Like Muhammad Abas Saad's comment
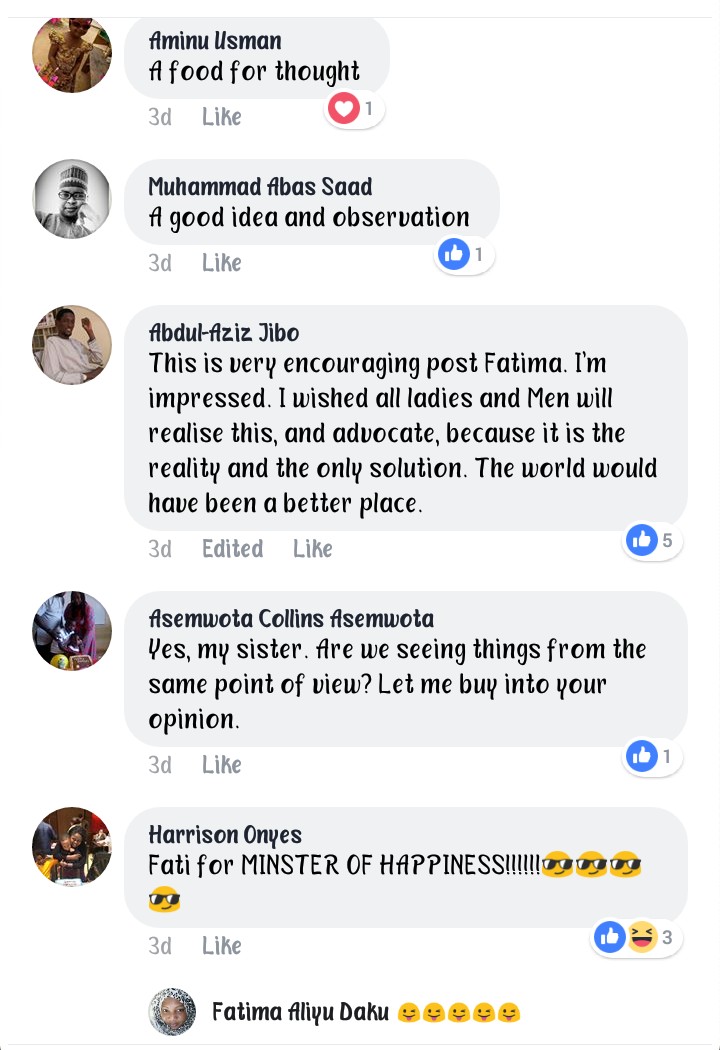This screenshot has height=1050, width=720. pos(221,263)
